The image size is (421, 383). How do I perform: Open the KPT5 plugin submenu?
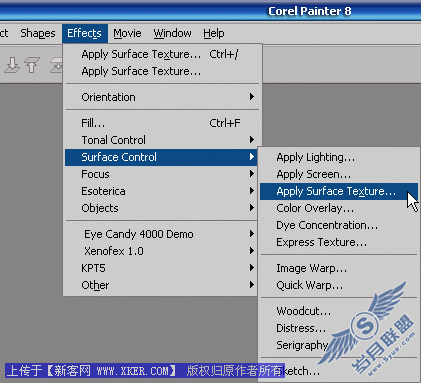pyautogui.click(x=161, y=268)
